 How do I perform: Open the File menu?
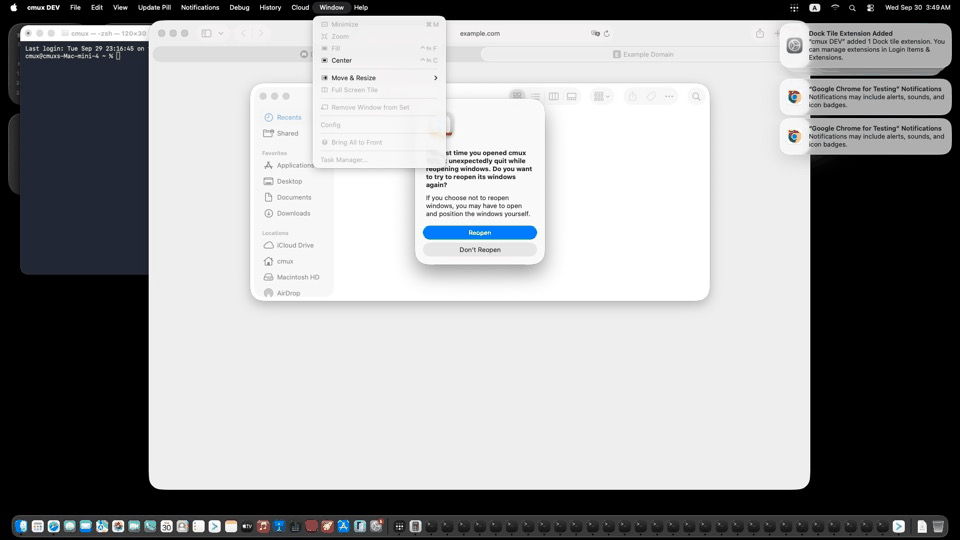click(x=75, y=7)
